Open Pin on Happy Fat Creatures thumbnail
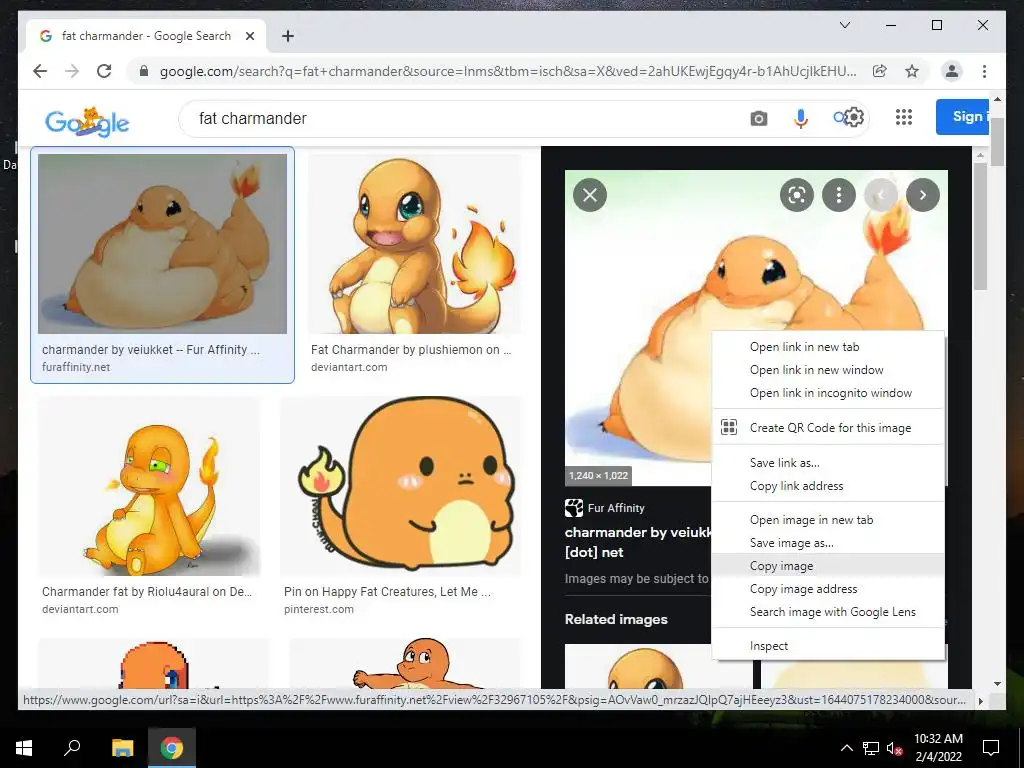This screenshot has width=1024, height=768. click(401, 487)
